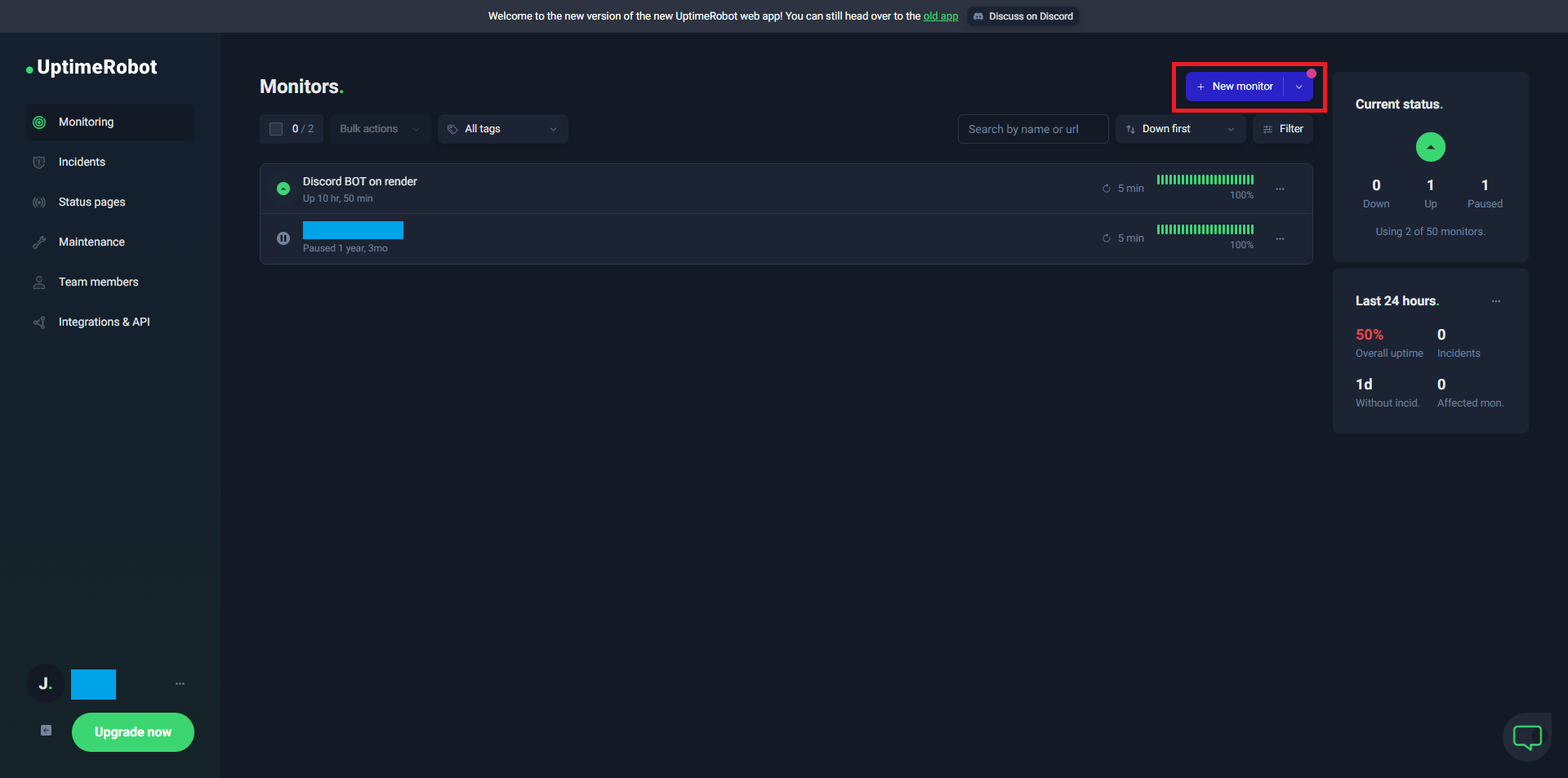Click the UptimeRobot logo
The height and width of the screenshot is (778, 1568).
pos(91,68)
